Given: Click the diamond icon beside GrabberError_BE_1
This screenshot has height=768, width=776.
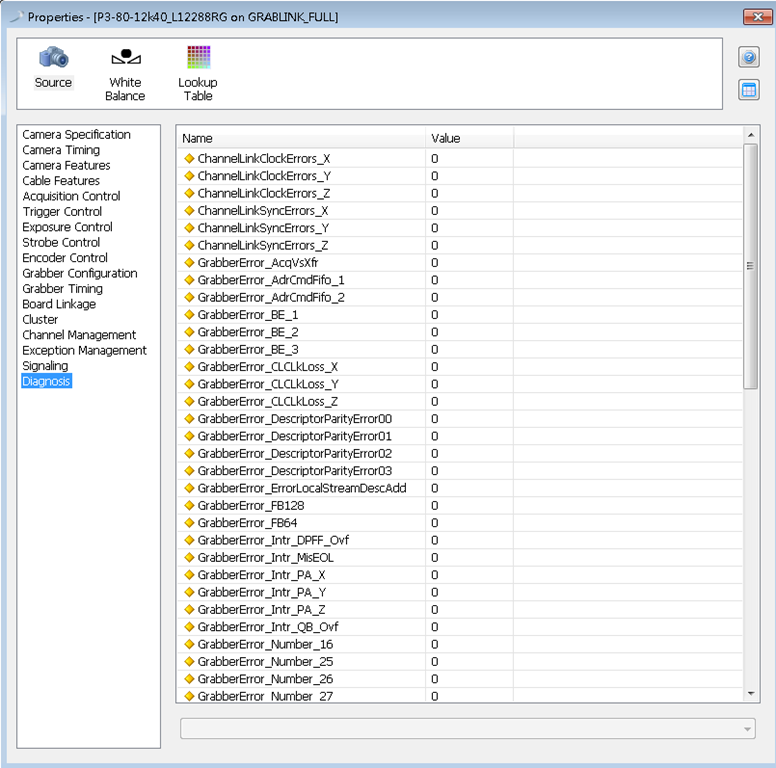Looking at the screenshot, I should tap(189, 314).
